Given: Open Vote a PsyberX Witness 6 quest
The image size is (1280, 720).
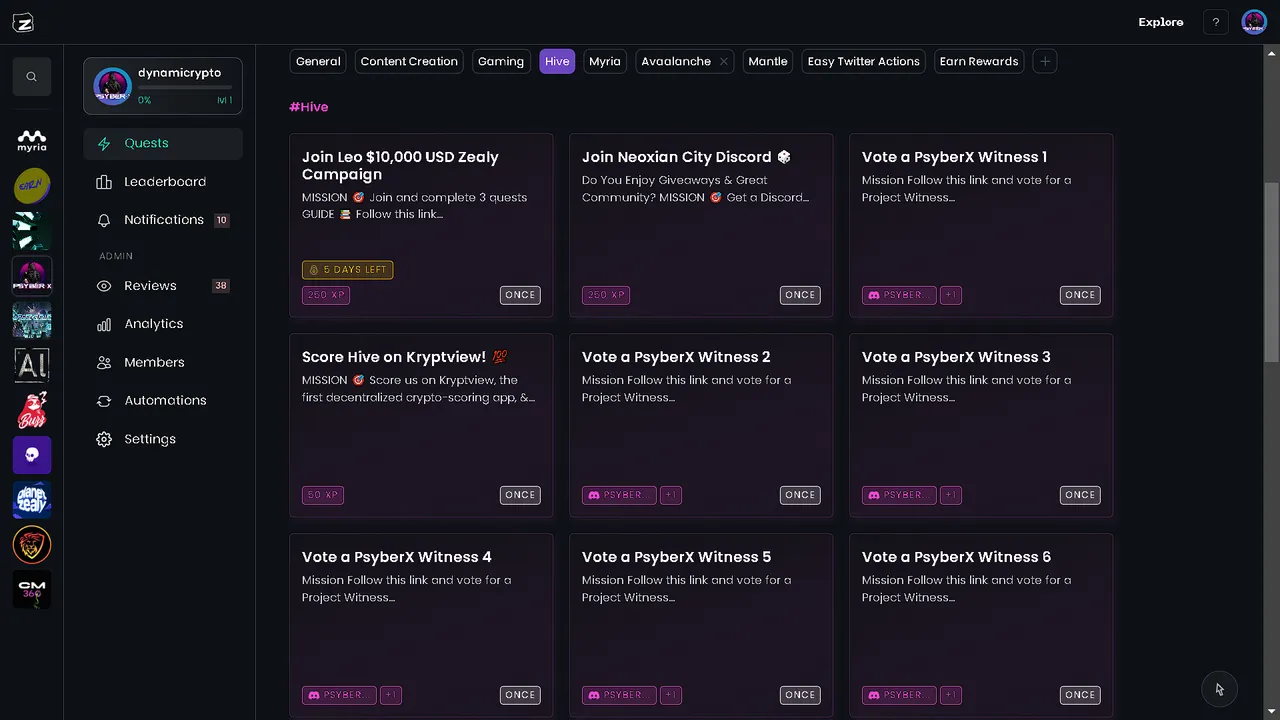Looking at the screenshot, I should coord(981,625).
